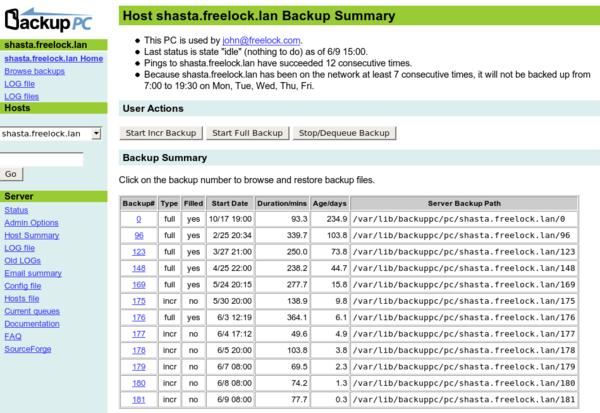Click the Start Date column header
The width and height of the screenshot is (600, 413).
coord(230,204)
